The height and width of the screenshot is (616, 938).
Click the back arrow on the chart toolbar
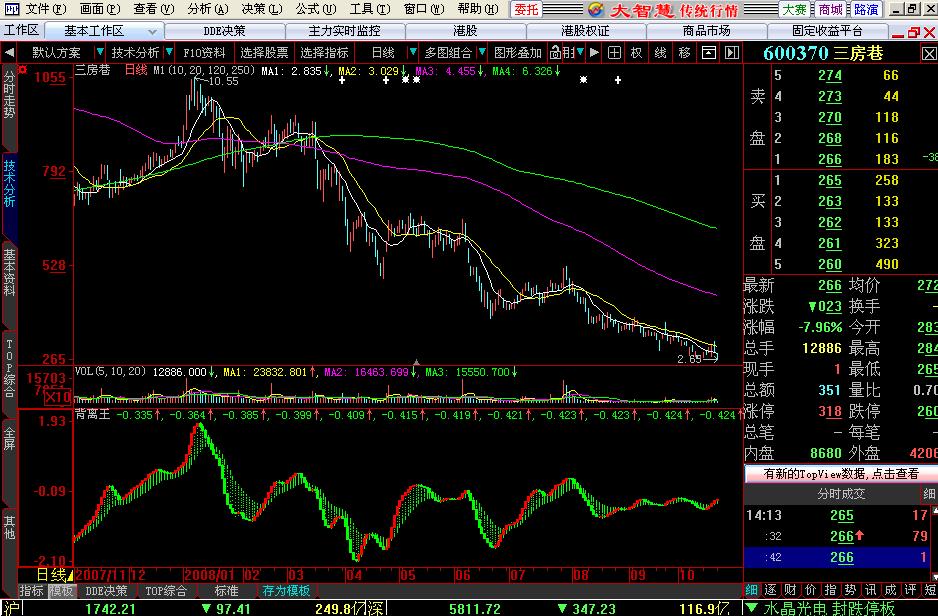[9, 53]
